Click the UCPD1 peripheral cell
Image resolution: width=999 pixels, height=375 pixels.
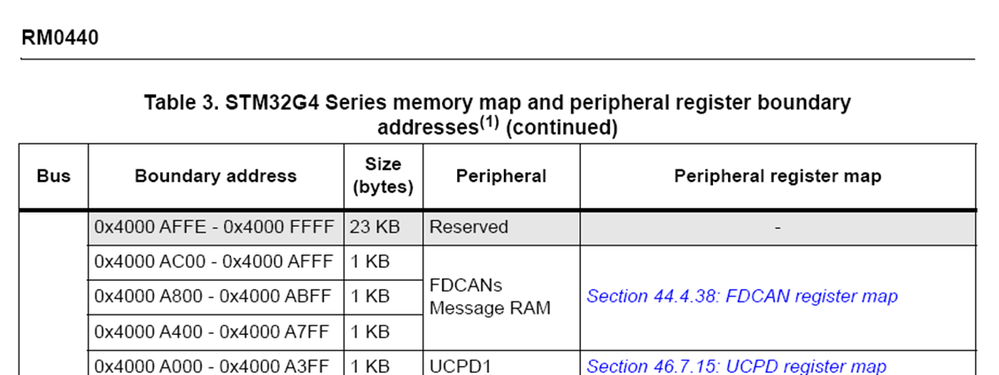pos(501,366)
